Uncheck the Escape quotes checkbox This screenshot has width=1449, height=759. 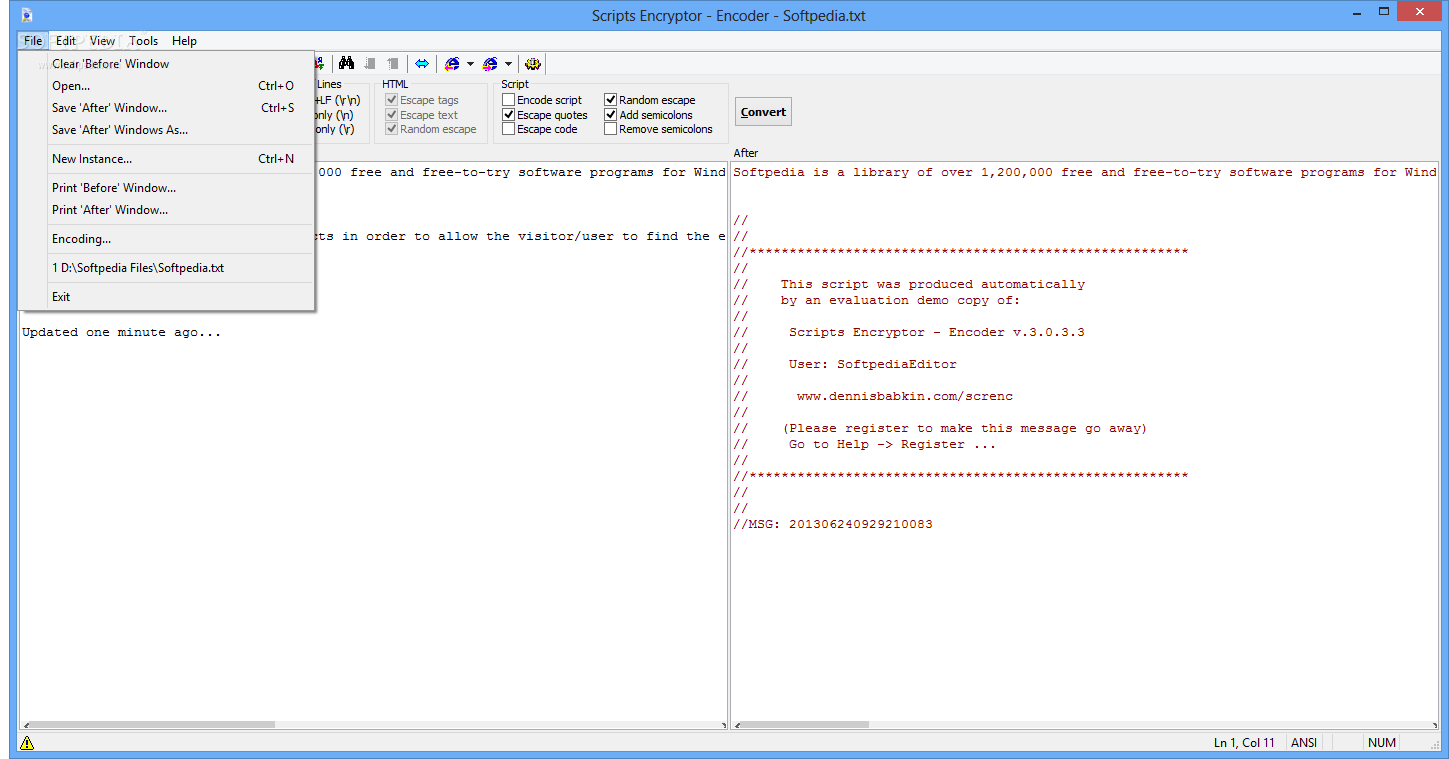tap(509, 115)
